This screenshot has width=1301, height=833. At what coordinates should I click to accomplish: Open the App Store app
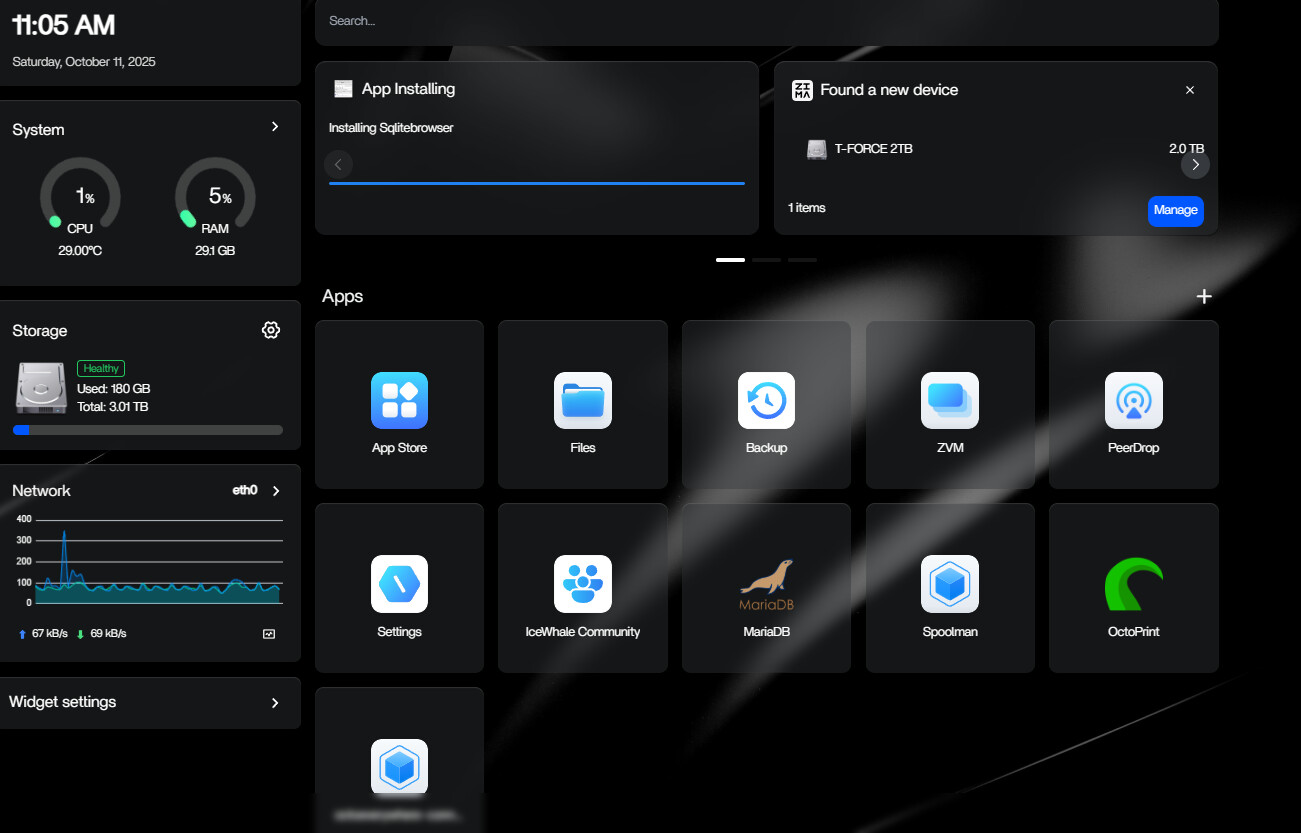pos(399,401)
